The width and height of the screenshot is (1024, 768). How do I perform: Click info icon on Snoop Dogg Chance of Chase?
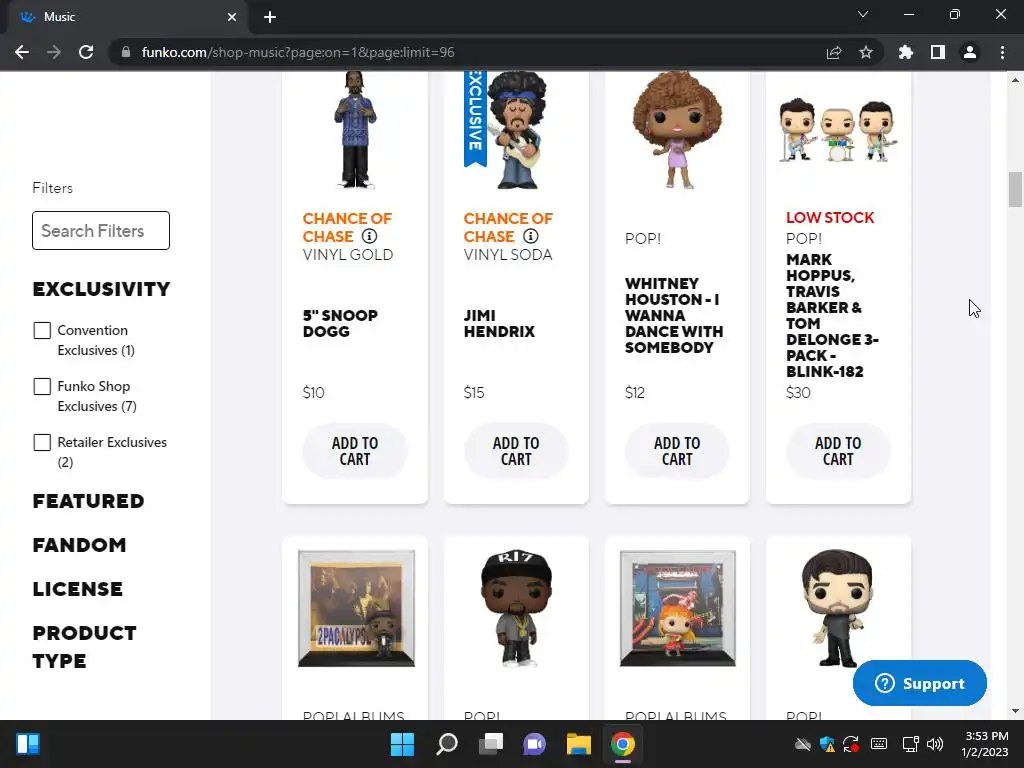point(370,236)
